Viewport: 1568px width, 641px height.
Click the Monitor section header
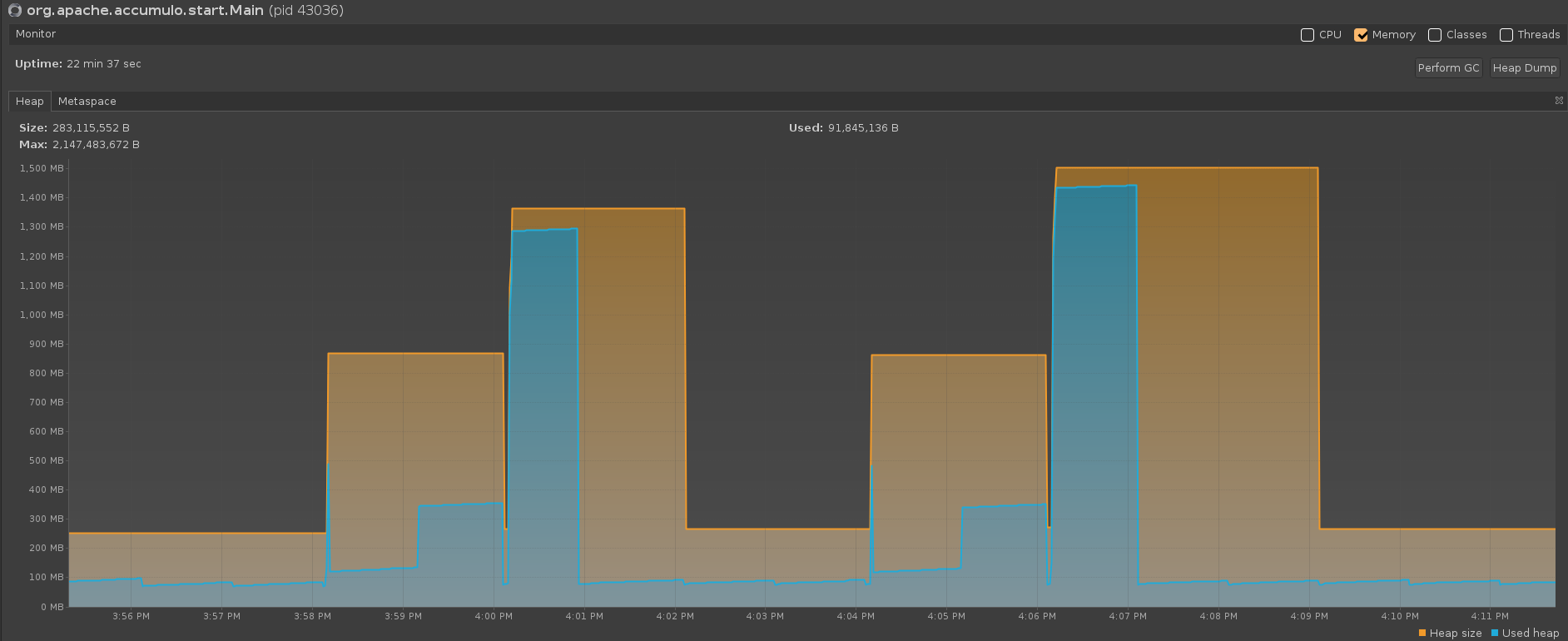click(x=36, y=34)
